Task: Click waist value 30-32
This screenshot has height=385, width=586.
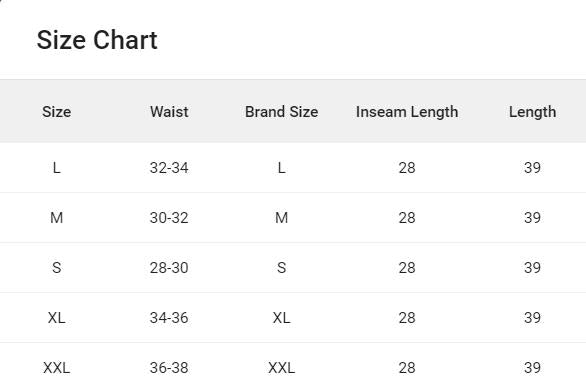Action: [169, 218]
